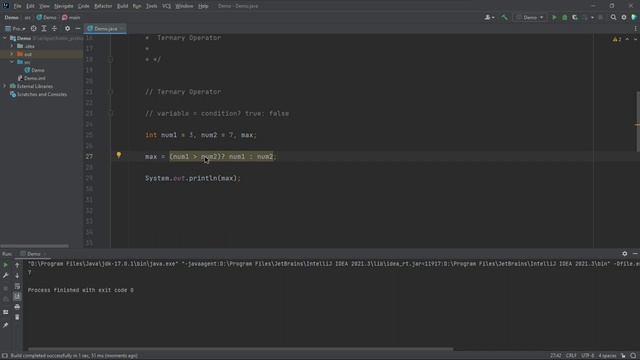The image size is (640, 360).
Task: Collapse the src folder
Action: click(12, 62)
